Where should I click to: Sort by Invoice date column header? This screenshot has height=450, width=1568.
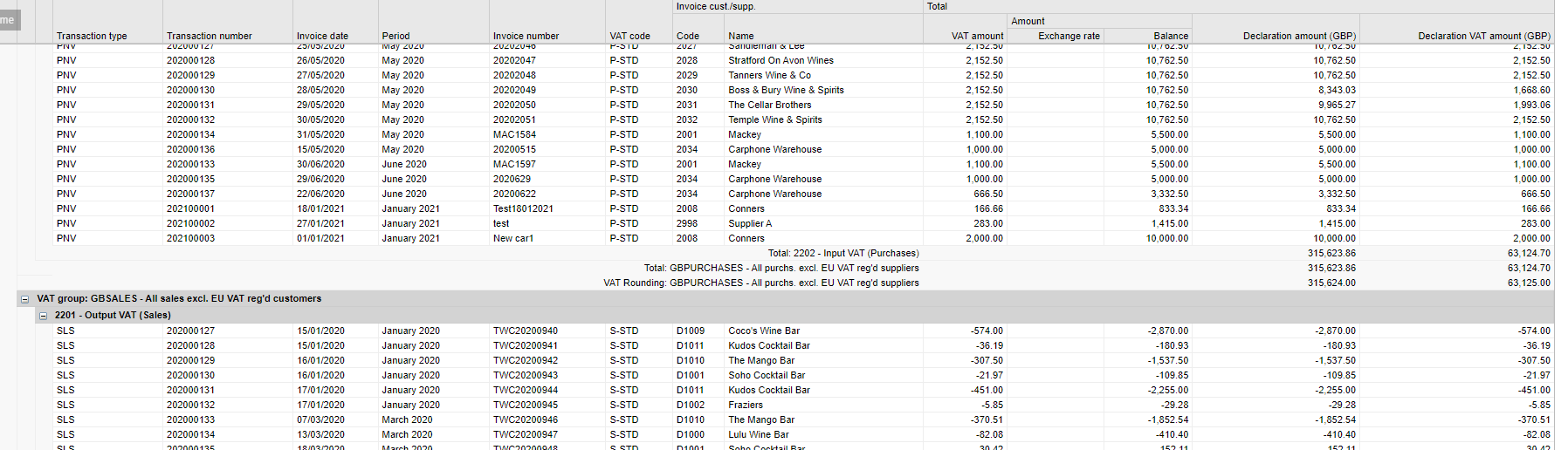click(322, 36)
